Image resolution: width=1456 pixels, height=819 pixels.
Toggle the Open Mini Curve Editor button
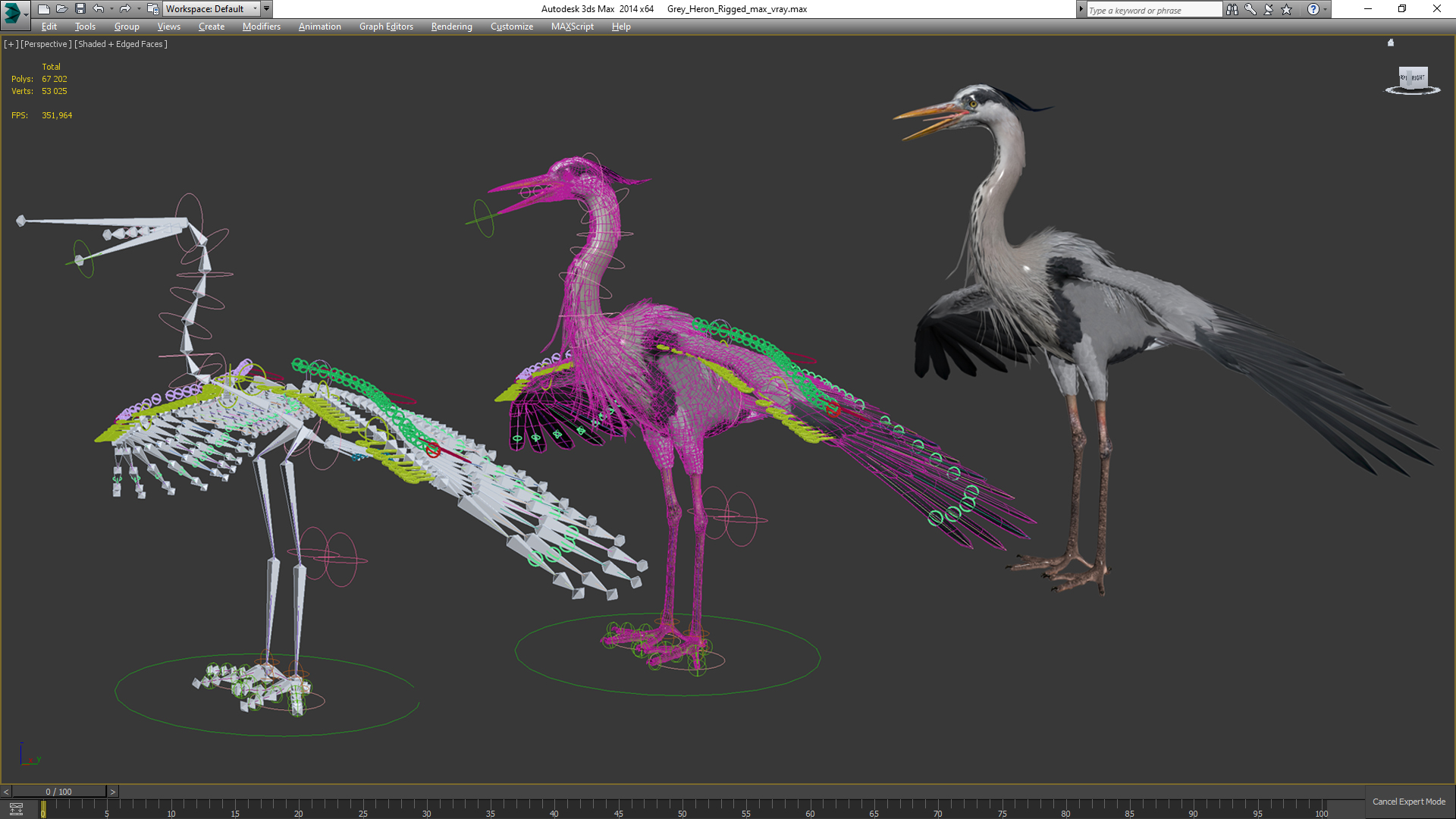16,808
